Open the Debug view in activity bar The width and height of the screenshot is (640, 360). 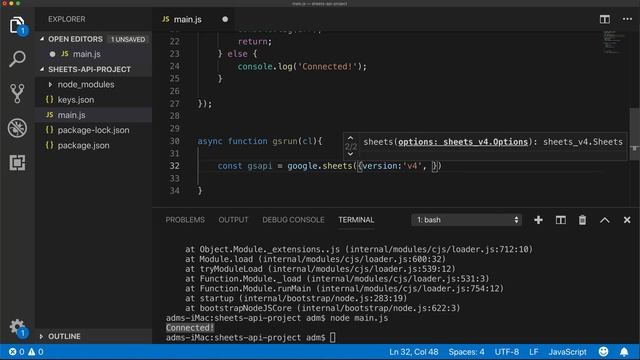pos(17,128)
